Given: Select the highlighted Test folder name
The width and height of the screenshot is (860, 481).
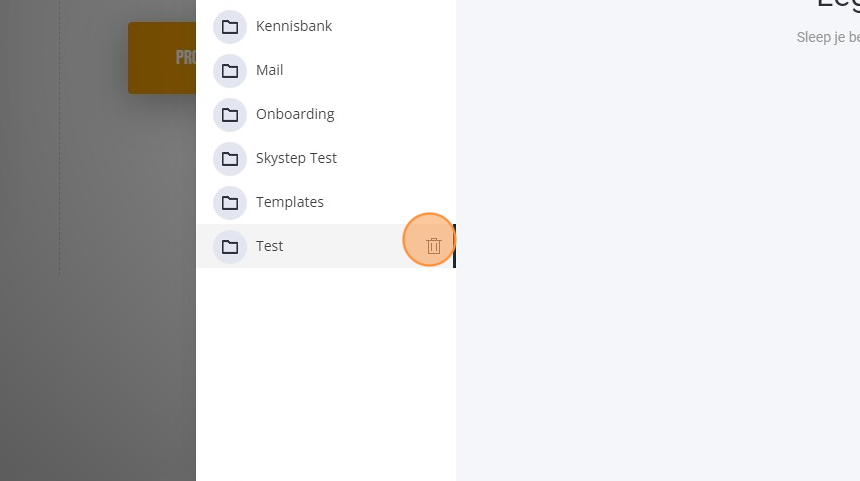Looking at the screenshot, I should [269, 246].
